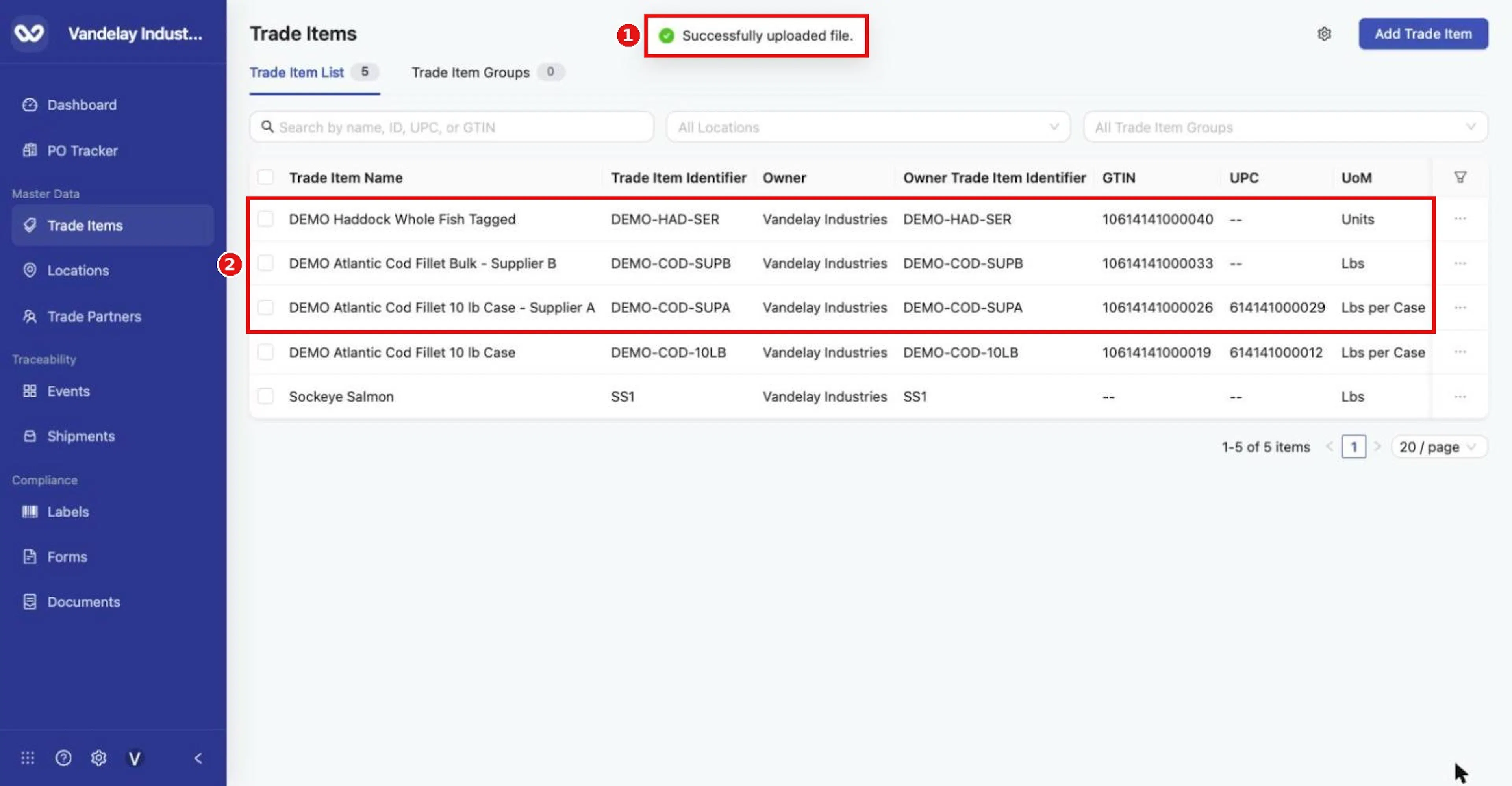Click the Vandelay Industries logo icon
This screenshot has height=786, width=1512.
click(x=30, y=33)
